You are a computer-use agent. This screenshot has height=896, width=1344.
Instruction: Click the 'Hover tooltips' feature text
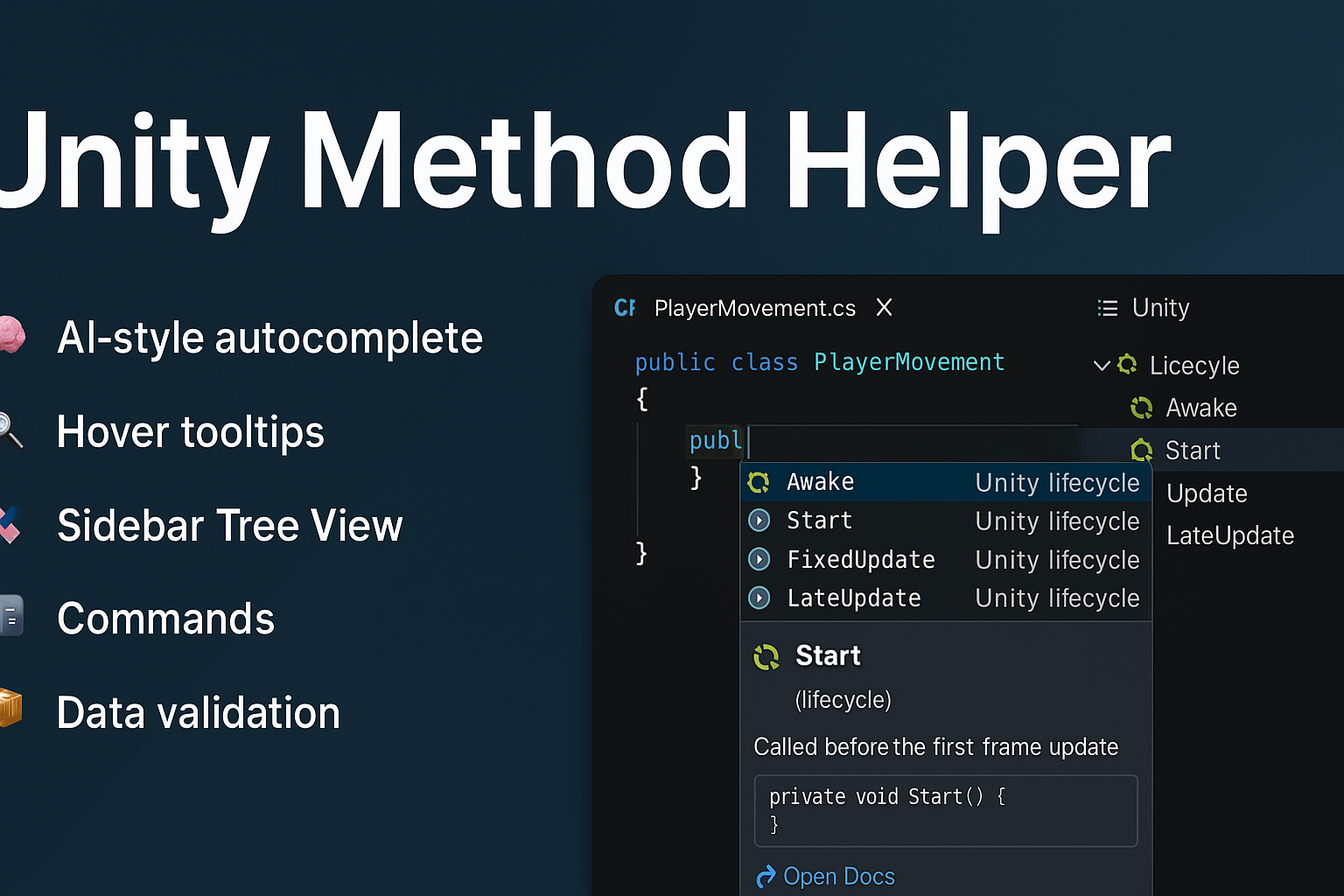coord(191,432)
